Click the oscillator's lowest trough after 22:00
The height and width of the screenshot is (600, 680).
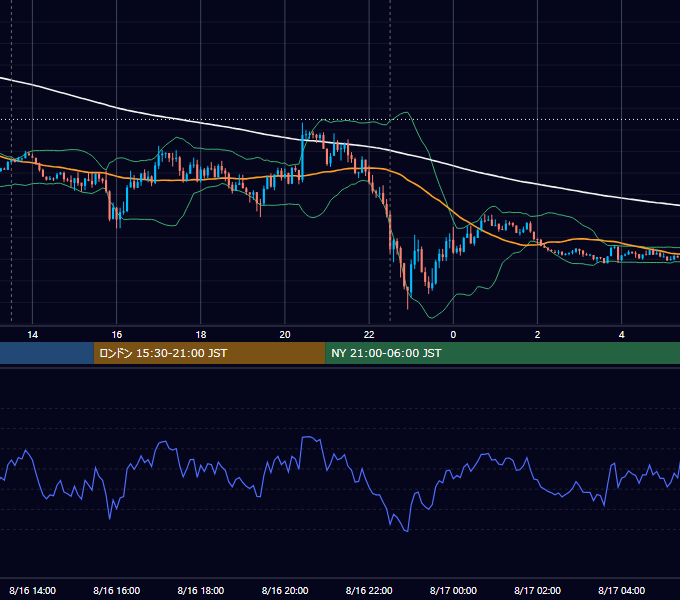[407, 530]
